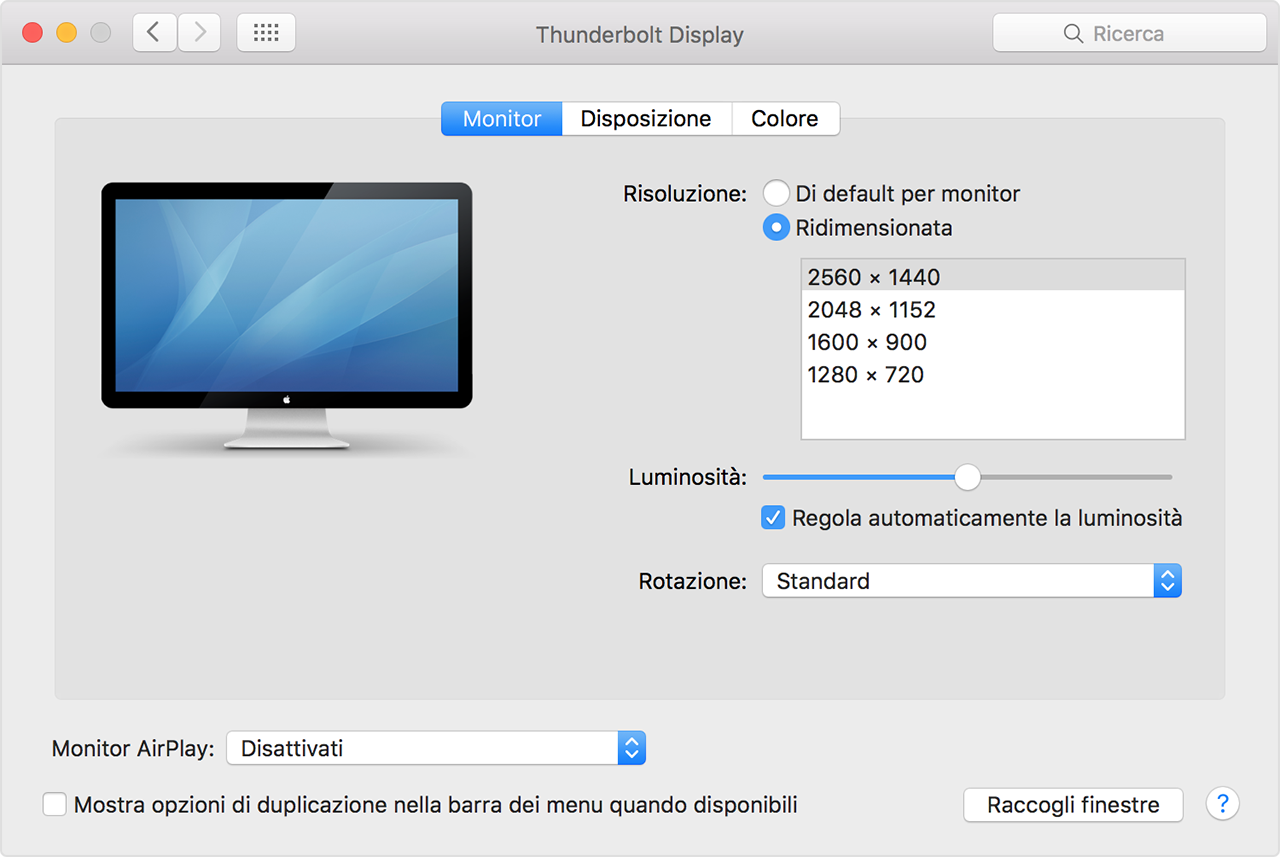
Task: Select the "Ridimensionata" radio button
Action: [776, 228]
